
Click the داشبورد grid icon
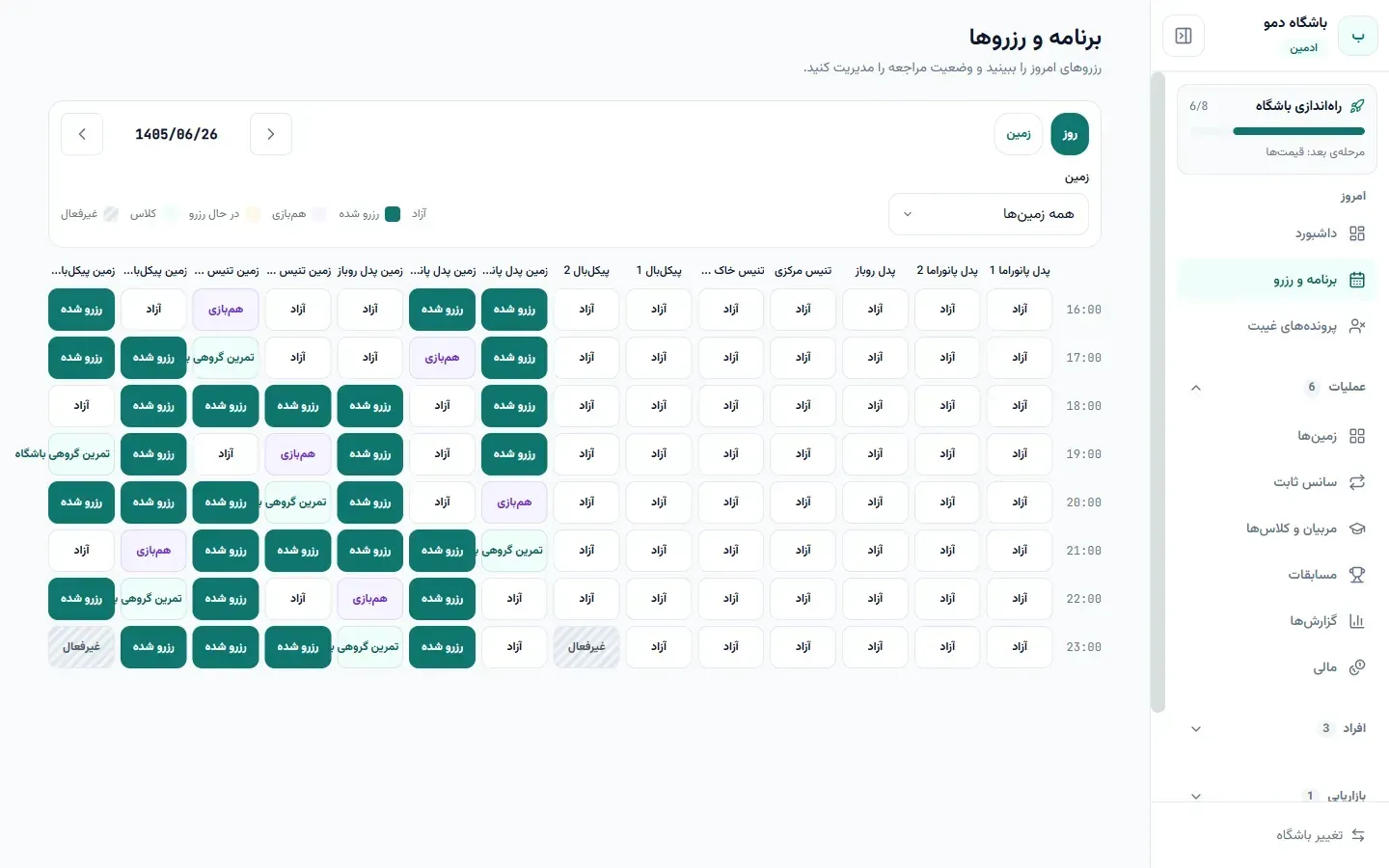(x=1357, y=233)
